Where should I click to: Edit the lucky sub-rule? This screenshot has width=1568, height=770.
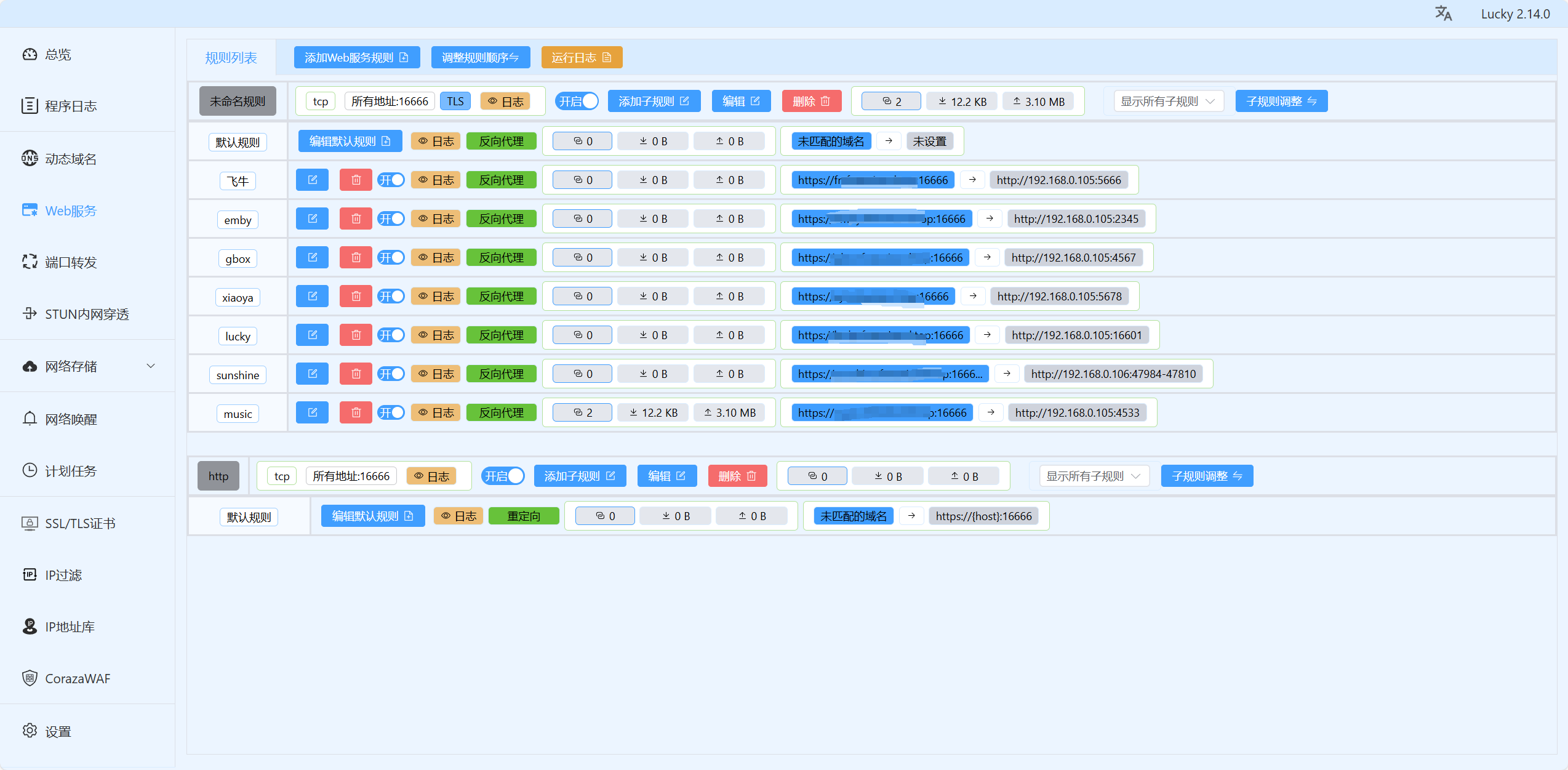pos(312,335)
